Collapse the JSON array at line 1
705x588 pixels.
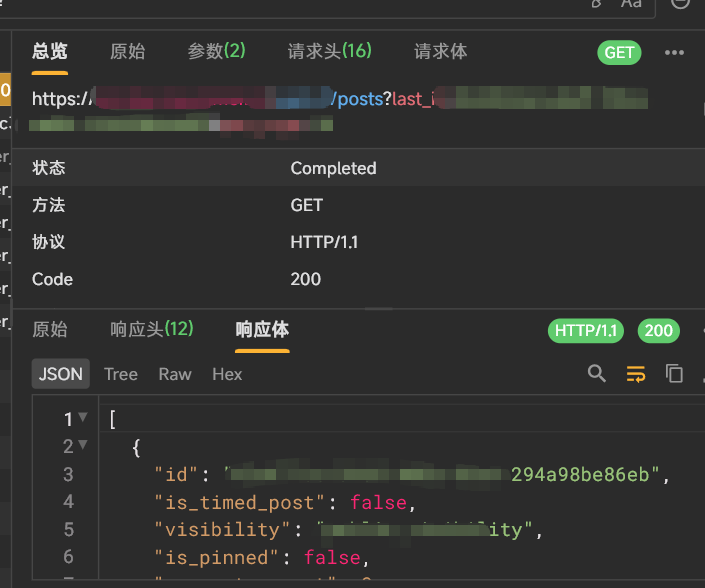pos(83,418)
